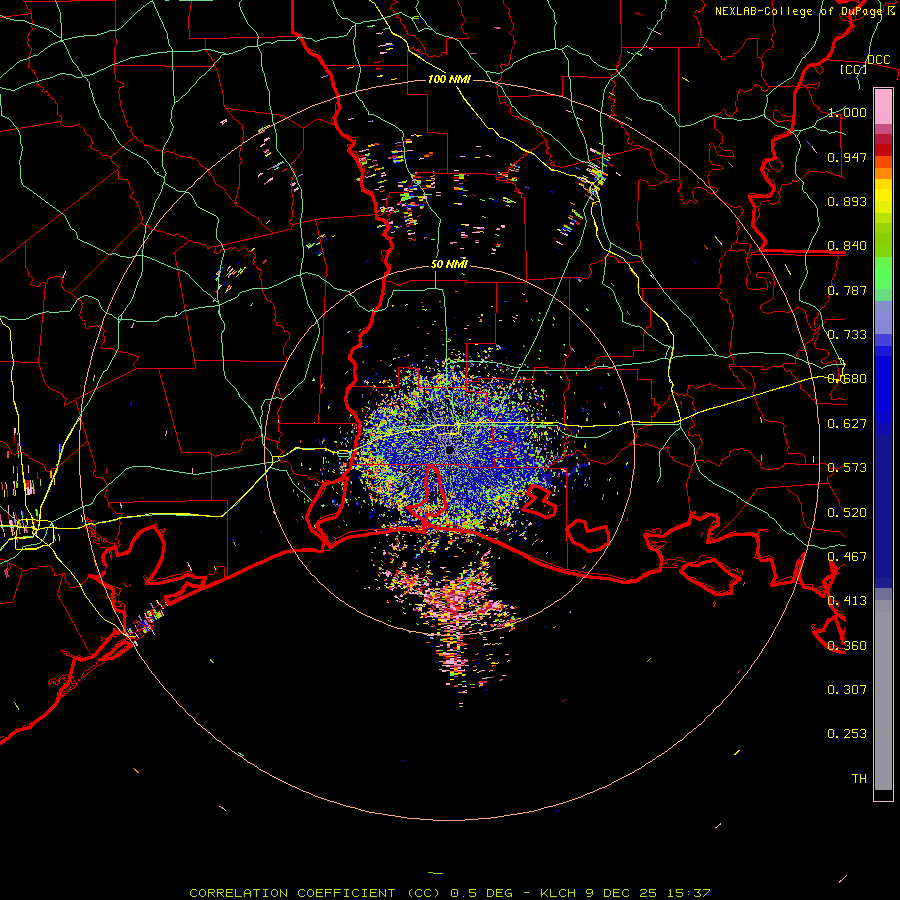Click the DCC product code label
900x900 pixels.
878,60
